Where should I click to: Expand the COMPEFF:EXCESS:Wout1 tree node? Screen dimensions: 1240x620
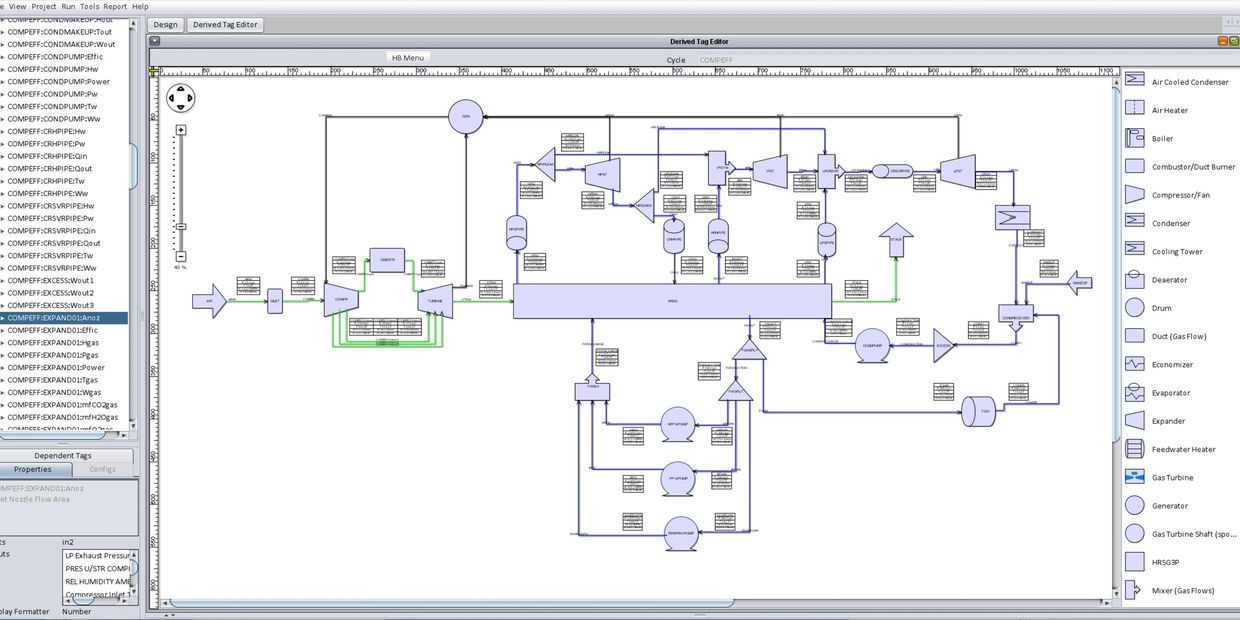coord(3,281)
